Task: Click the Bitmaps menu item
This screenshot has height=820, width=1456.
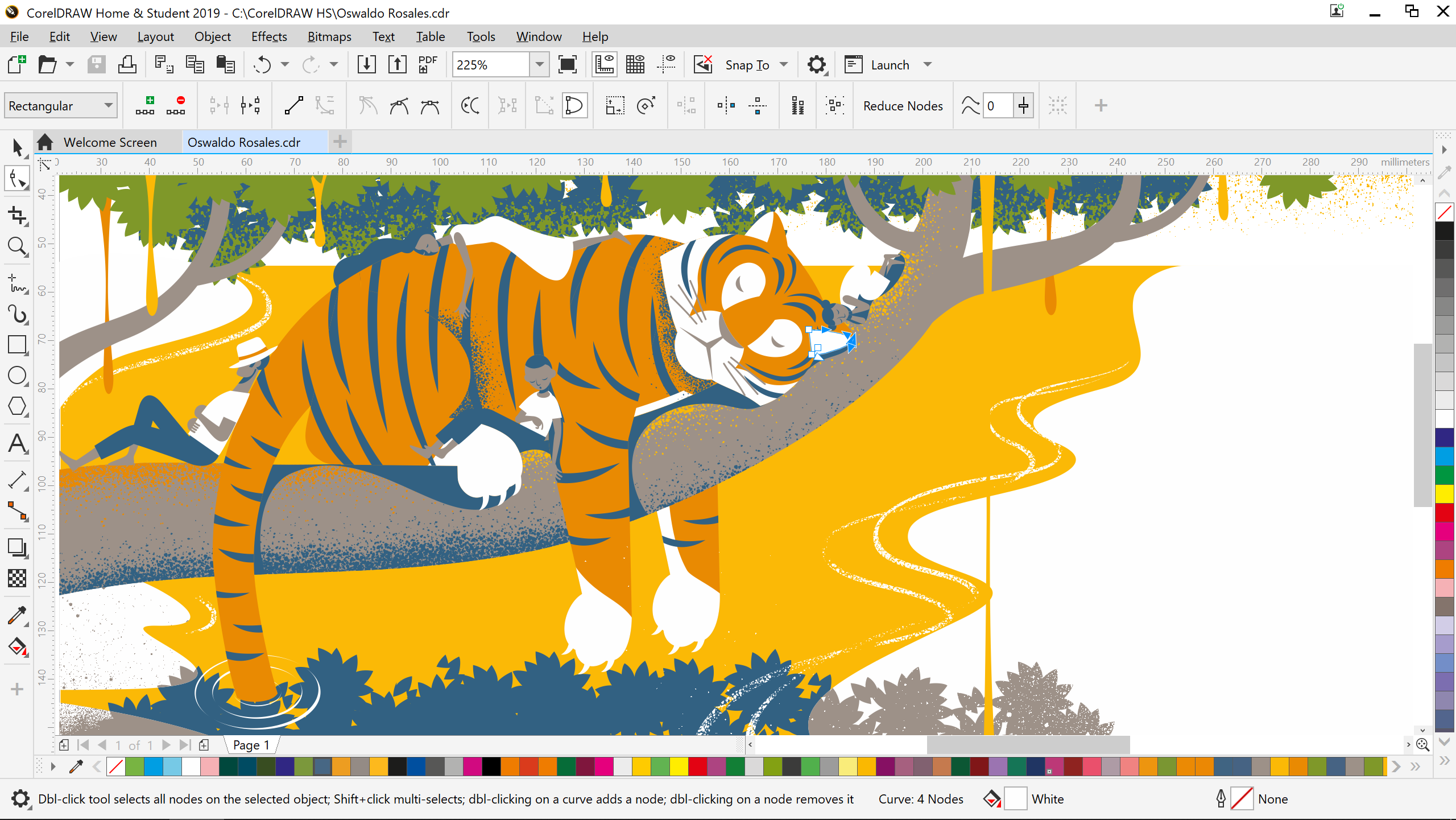Action: click(x=330, y=37)
